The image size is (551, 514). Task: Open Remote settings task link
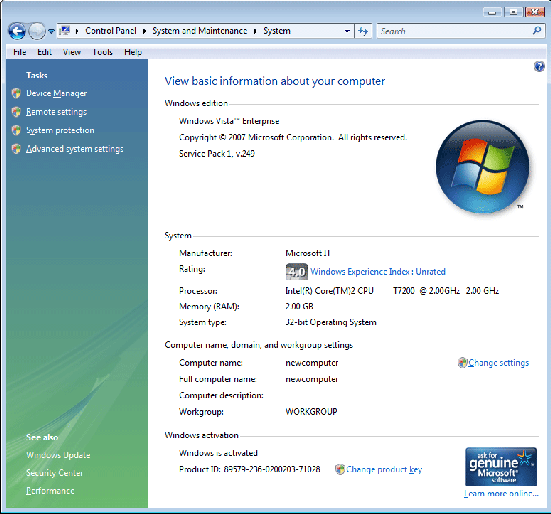tap(57, 112)
